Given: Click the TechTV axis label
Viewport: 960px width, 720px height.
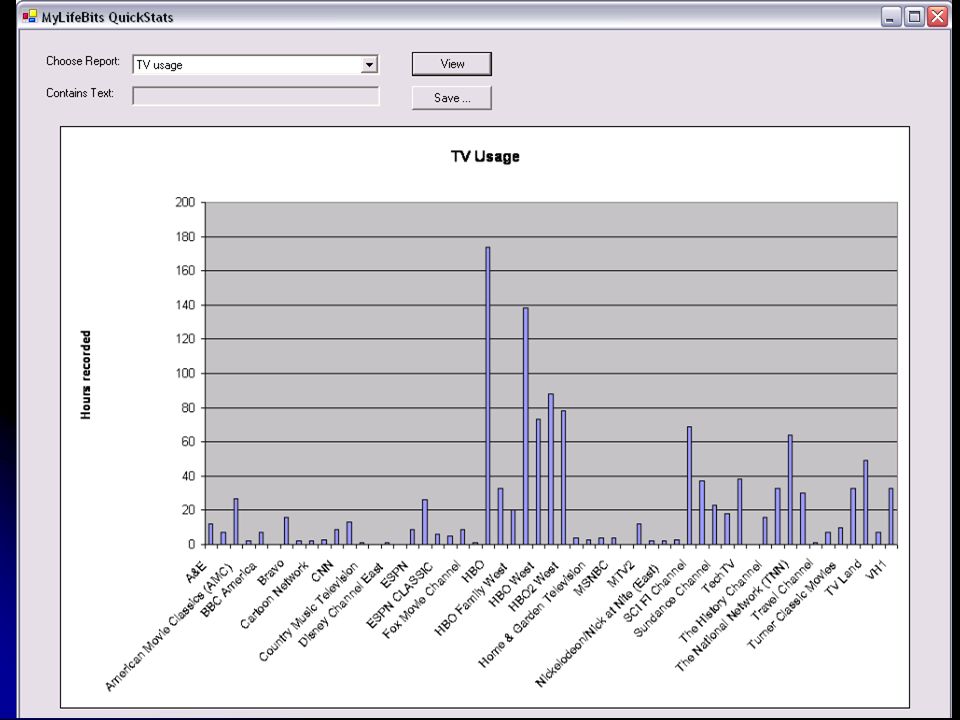Looking at the screenshot, I should pyautogui.click(x=718, y=577).
